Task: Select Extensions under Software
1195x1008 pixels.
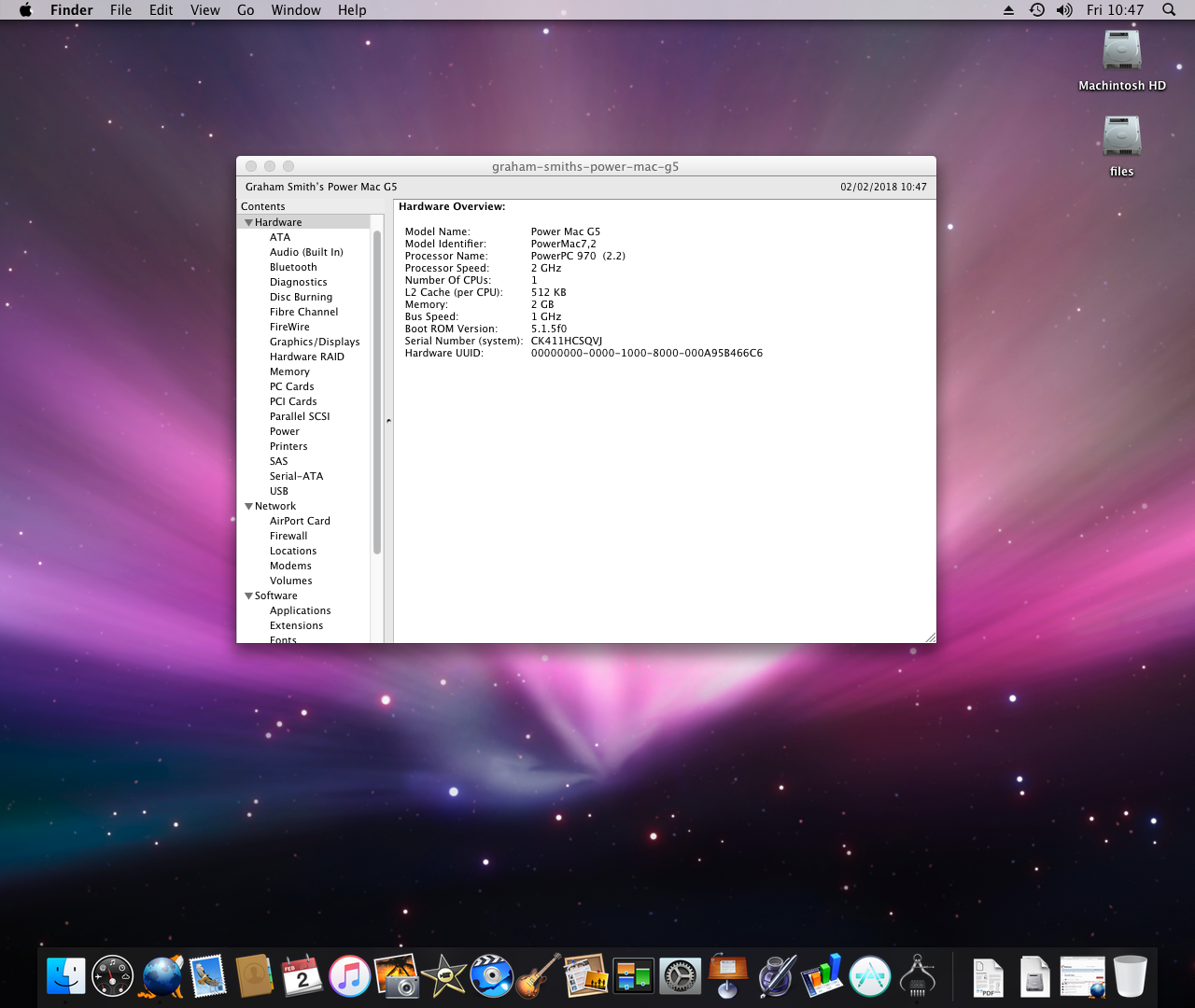Action: point(296,625)
